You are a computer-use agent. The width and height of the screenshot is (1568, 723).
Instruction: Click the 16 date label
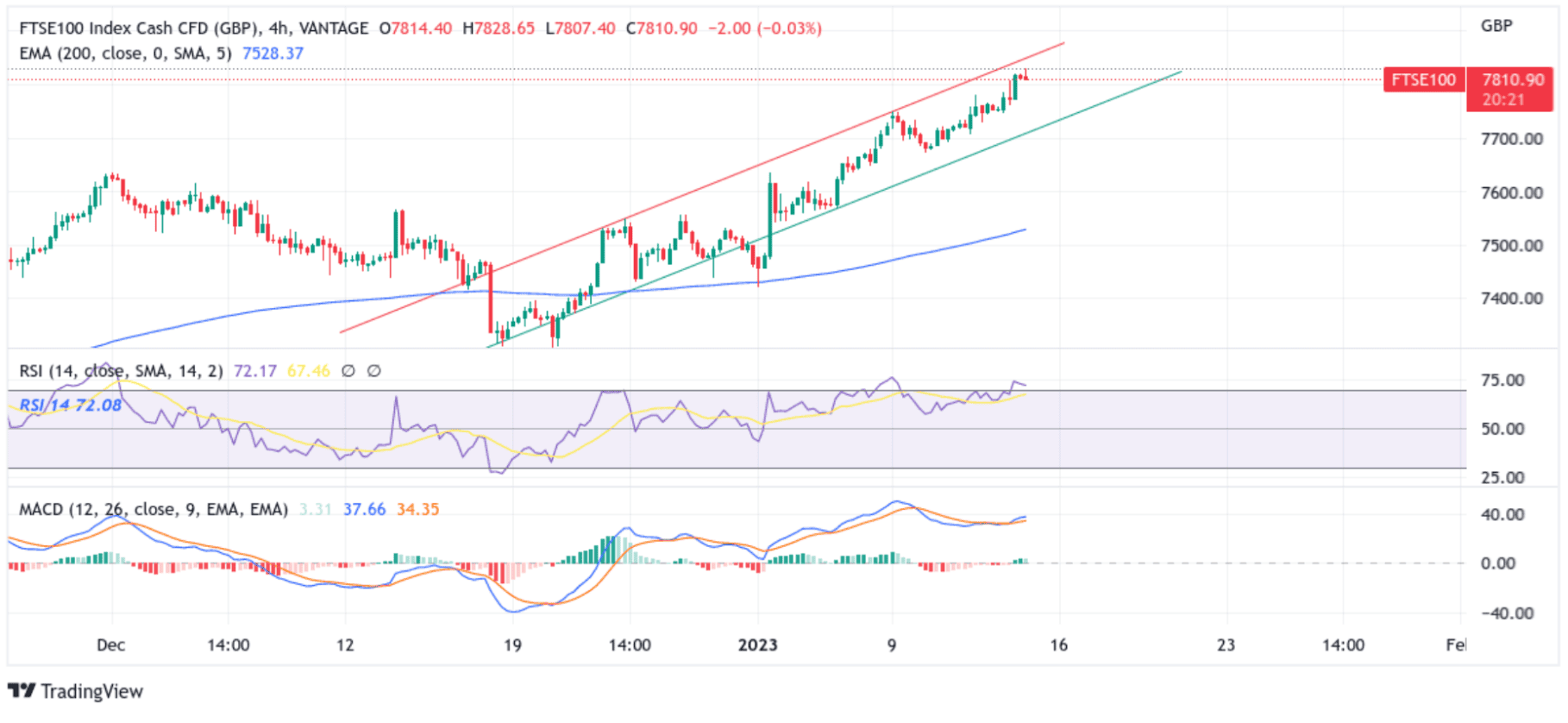pos(1059,645)
